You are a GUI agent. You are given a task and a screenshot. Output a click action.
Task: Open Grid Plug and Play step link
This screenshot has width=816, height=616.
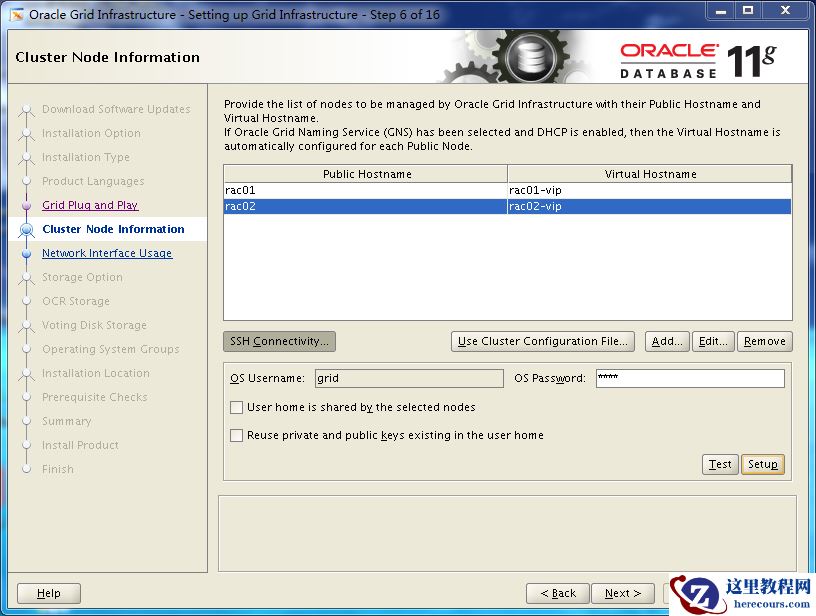tap(90, 205)
